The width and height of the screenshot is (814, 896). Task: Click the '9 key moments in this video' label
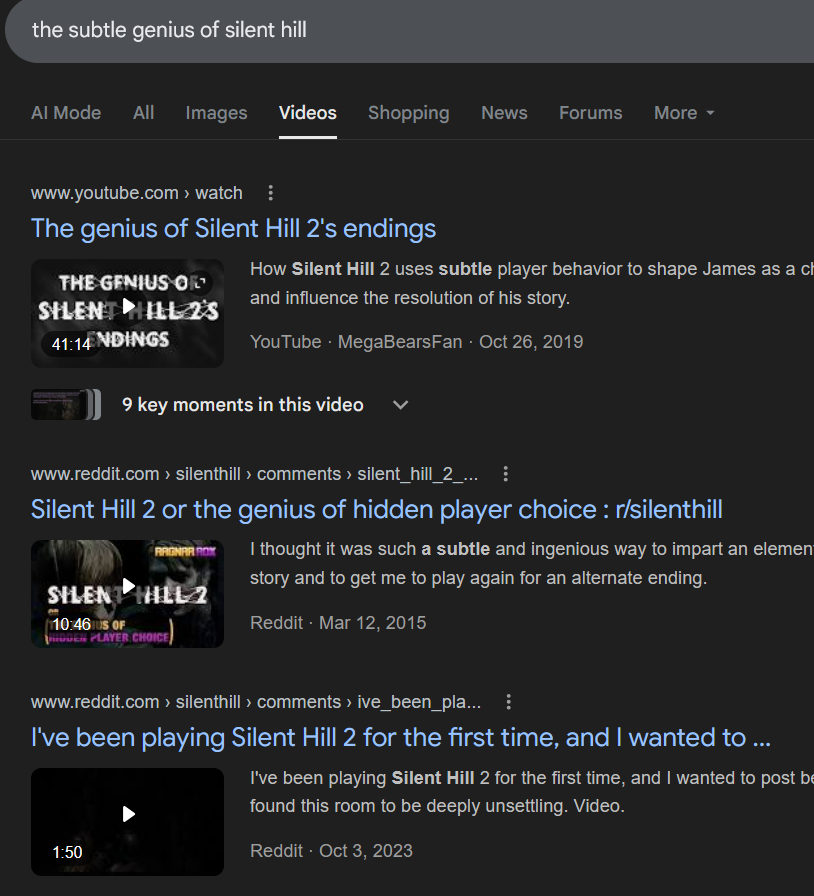(x=242, y=405)
